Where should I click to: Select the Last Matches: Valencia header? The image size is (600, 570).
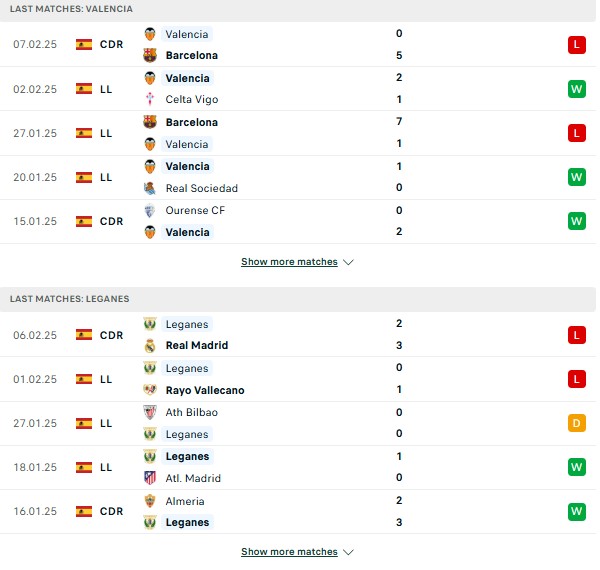tap(298, 10)
